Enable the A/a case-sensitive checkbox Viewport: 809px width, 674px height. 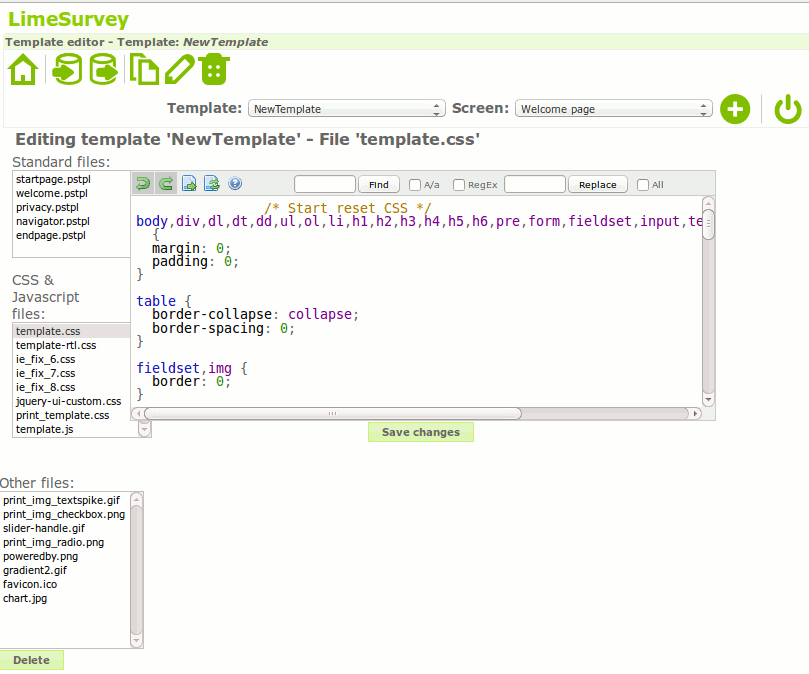pos(413,184)
